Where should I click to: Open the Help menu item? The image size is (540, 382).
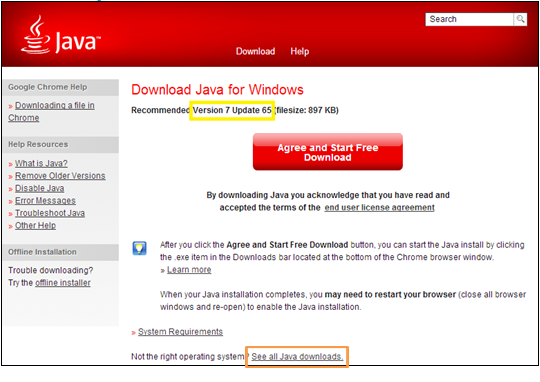click(299, 51)
